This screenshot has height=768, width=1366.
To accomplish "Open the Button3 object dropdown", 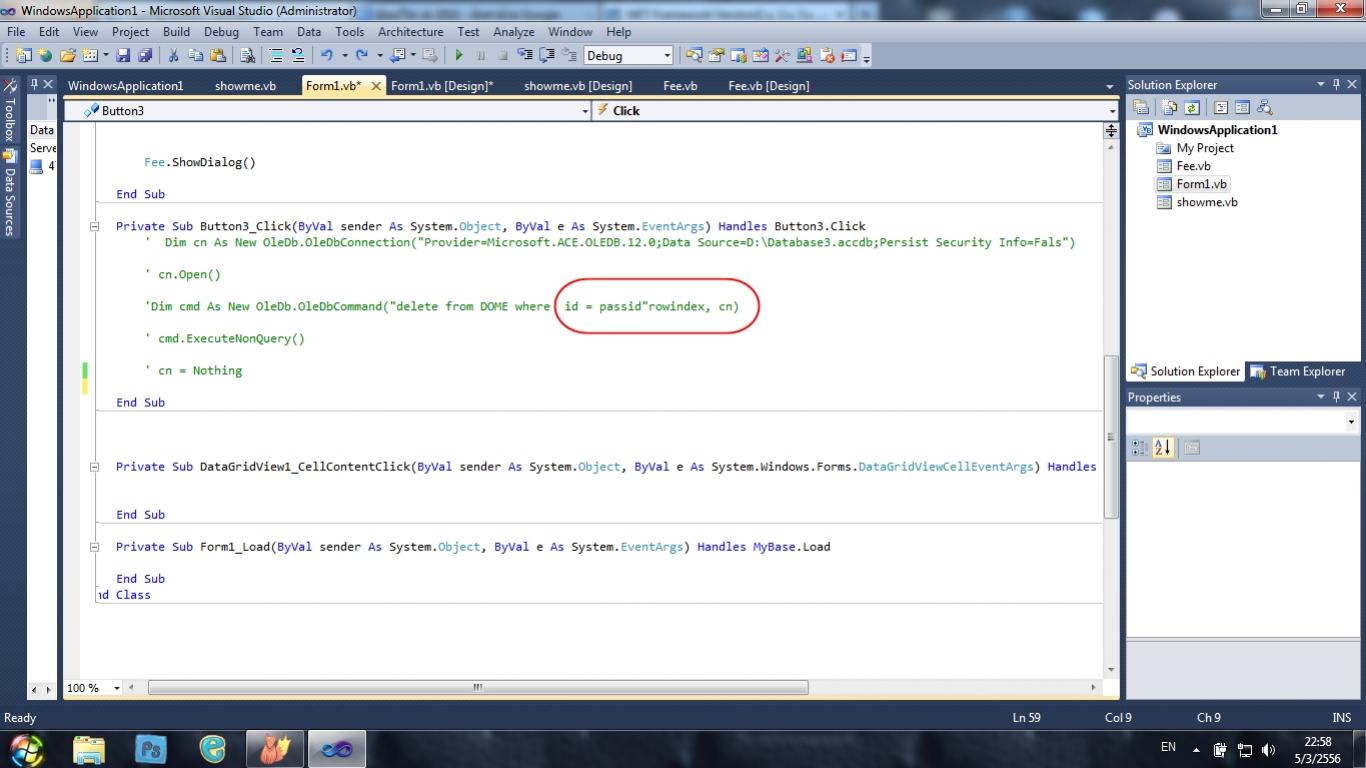I will pyautogui.click(x=585, y=111).
